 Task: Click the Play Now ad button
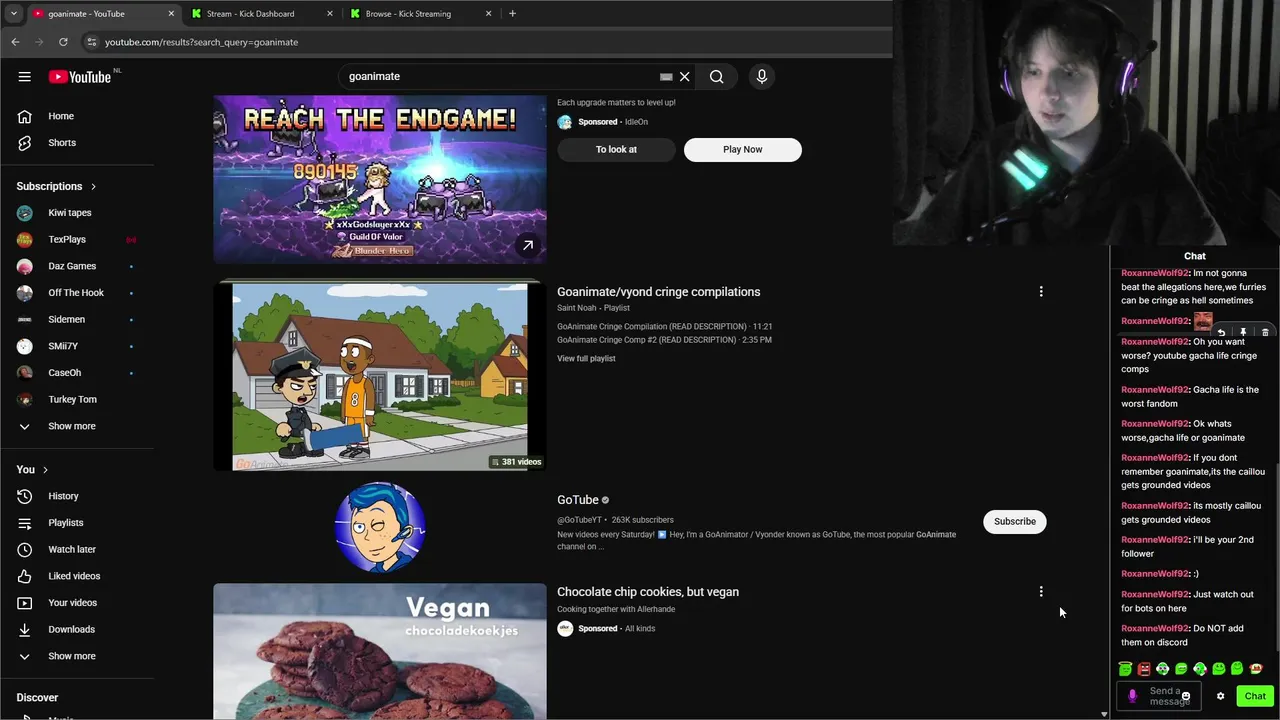[x=742, y=149]
